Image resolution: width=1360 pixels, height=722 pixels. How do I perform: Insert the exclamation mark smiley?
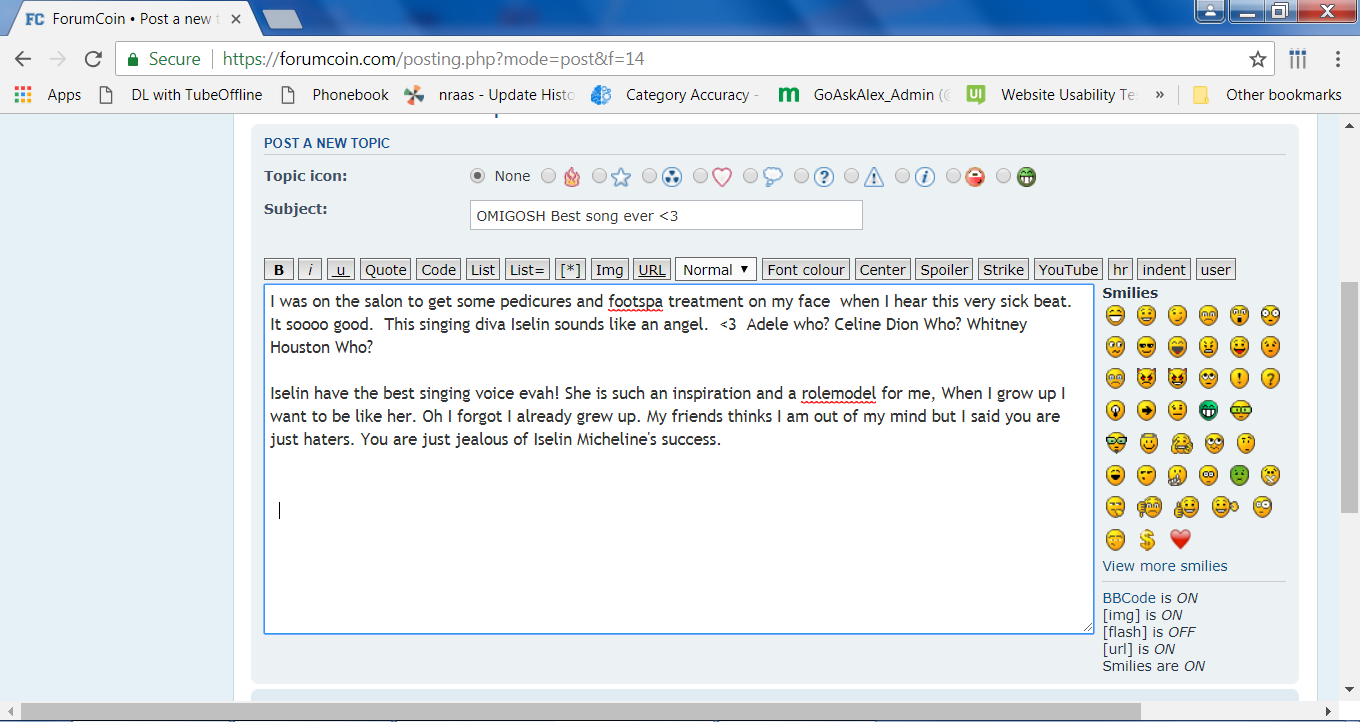[1240, 380]
